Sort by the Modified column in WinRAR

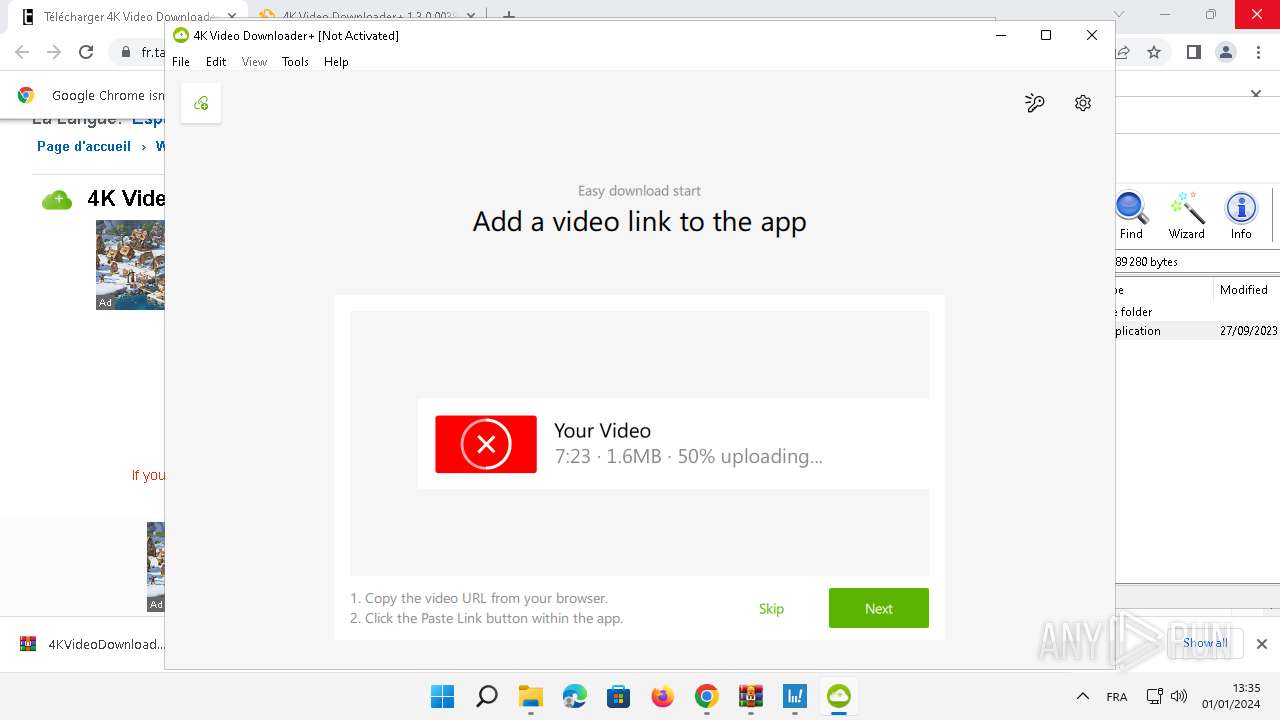(1246, 290)
